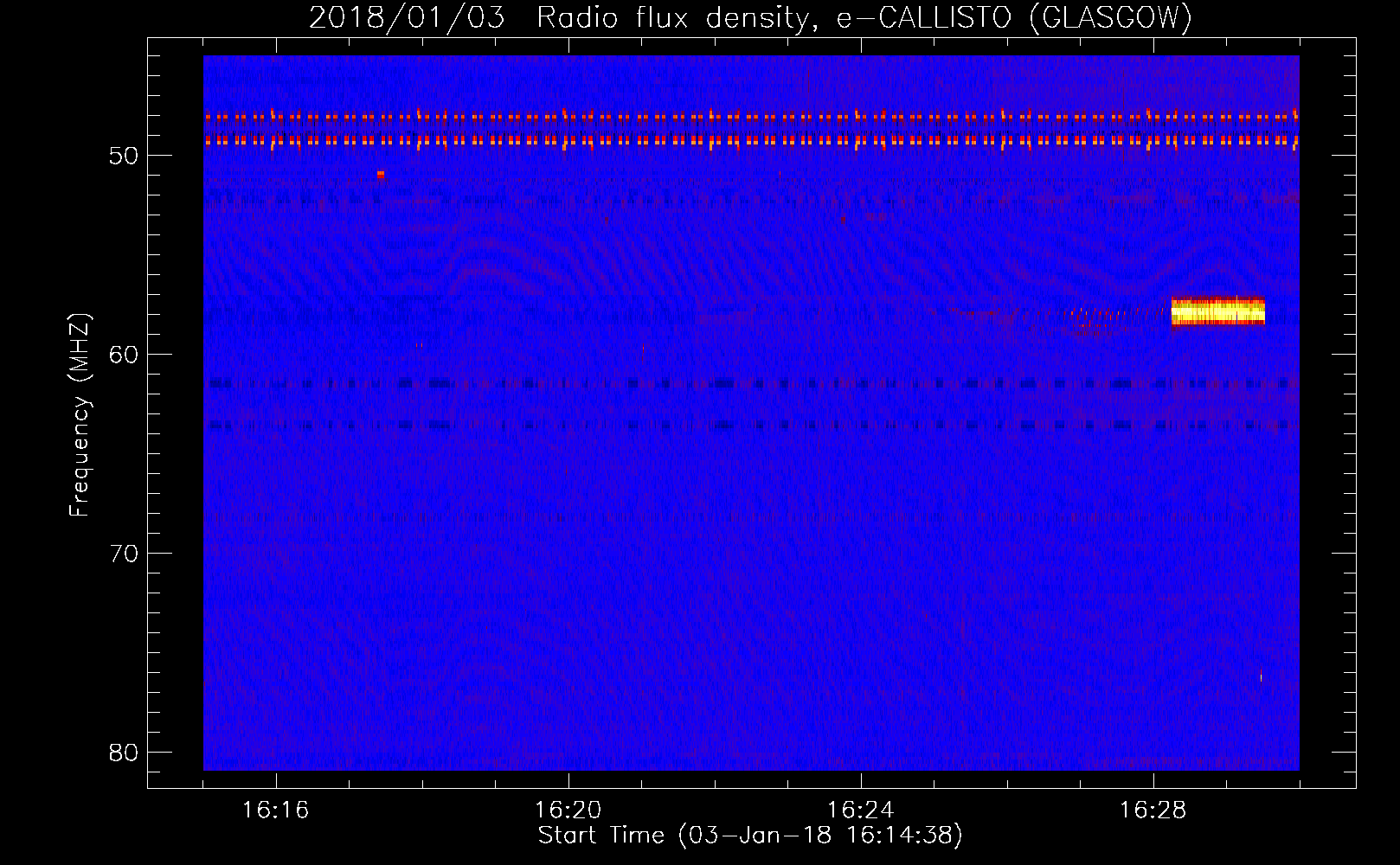Click the 16:20 time tick label
Viewport: 1400px width, 865px height.
[x=568, y=811]
